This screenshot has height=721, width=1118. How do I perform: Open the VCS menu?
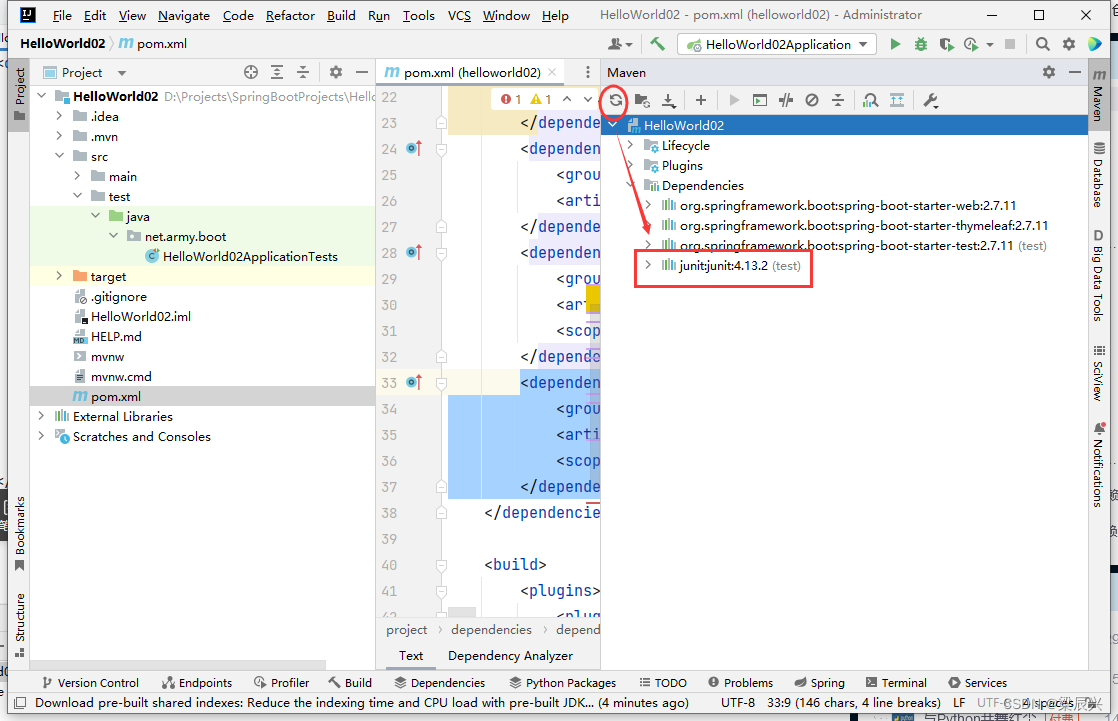tap(459, 15)
